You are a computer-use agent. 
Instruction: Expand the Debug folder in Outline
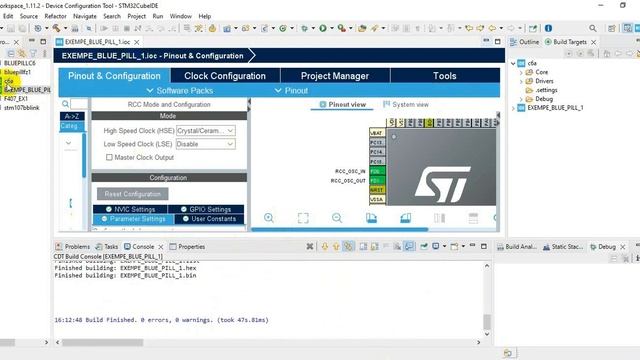click(521, 99)
